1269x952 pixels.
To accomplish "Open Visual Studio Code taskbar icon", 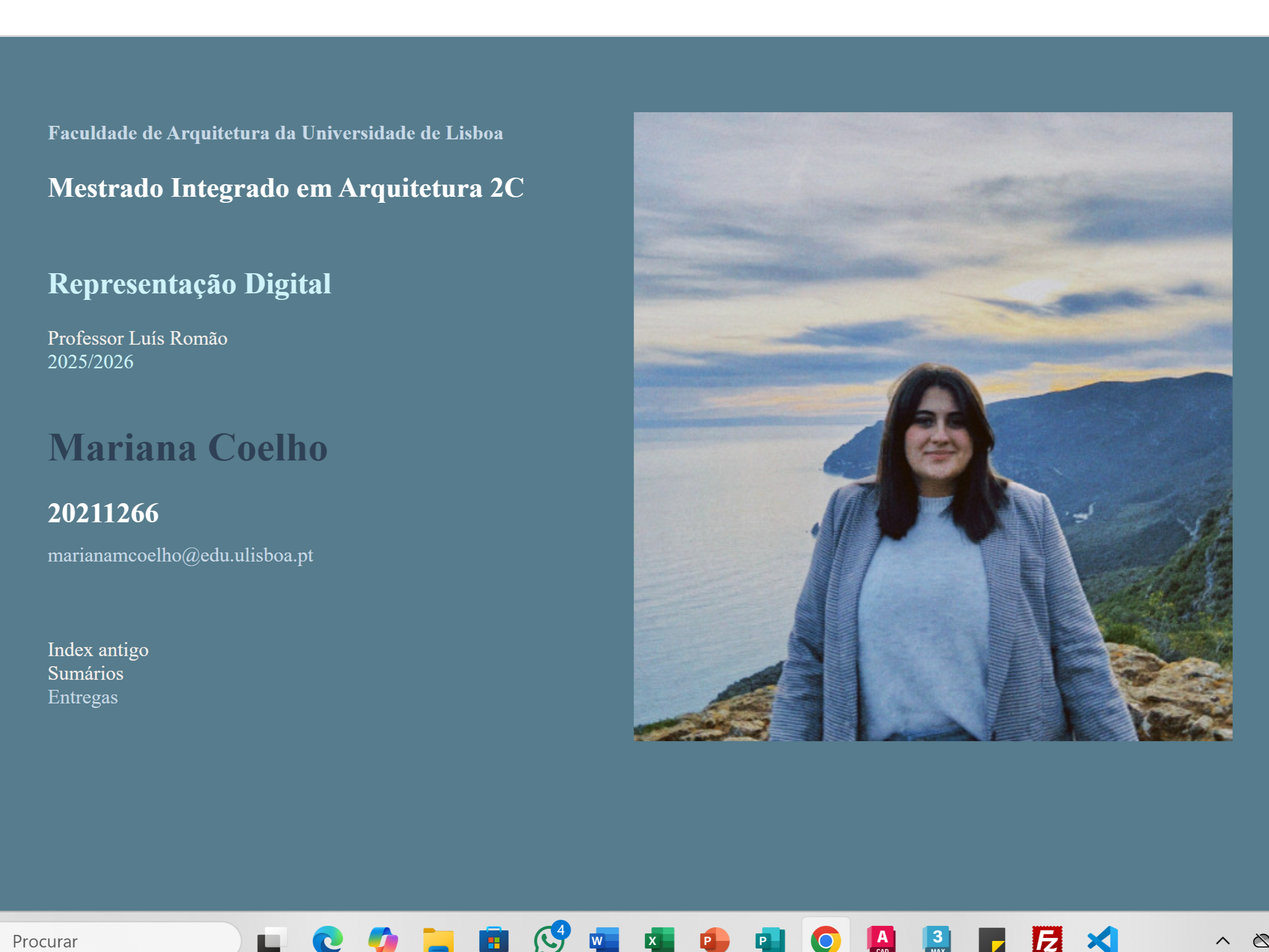I will [x=1102, y=939].
